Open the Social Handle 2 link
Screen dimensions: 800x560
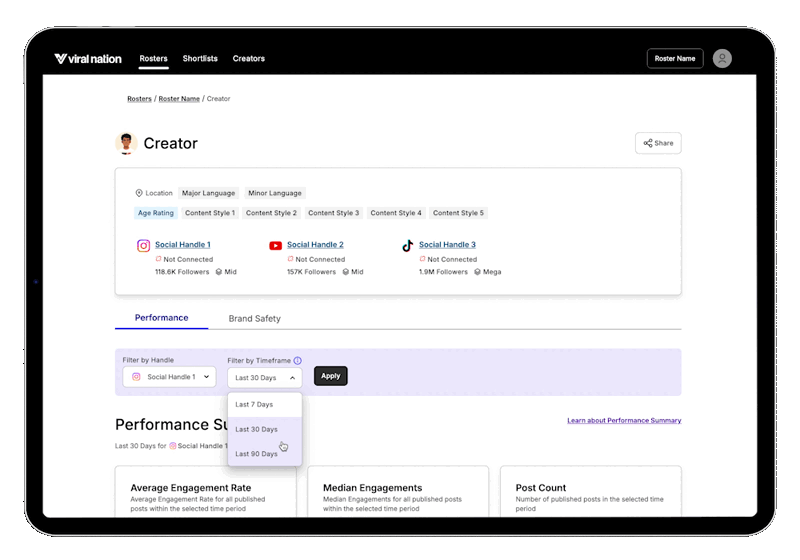pos(315,245)
